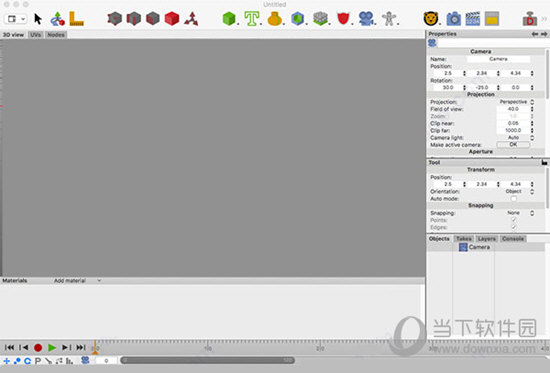Select the red solid cube mode icon
The width and height of the screenshot is (550, 373).
tap(172, 19)
